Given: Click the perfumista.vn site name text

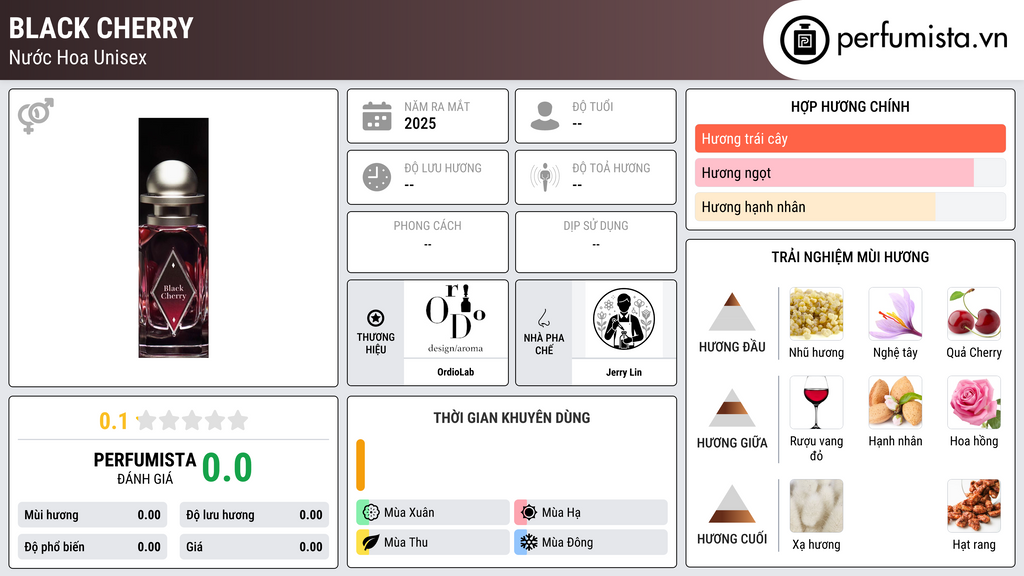Looking at the screenshot, I should pos(922,39).
